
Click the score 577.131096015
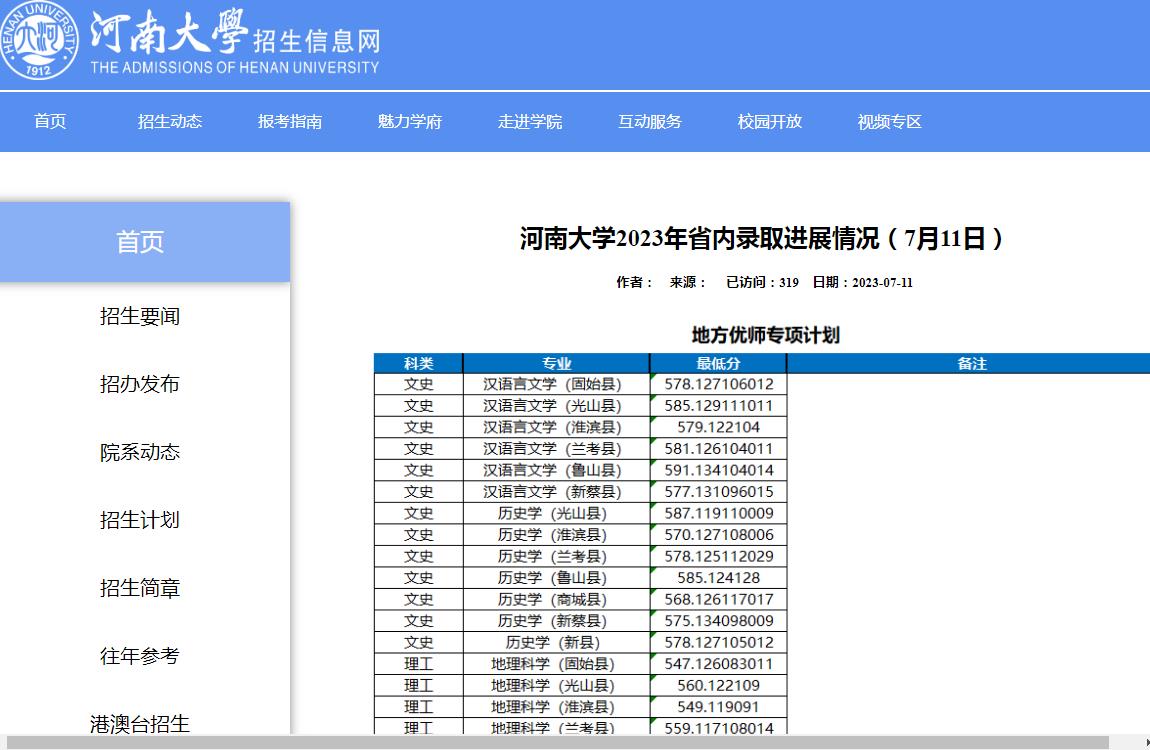pos(719,491)
